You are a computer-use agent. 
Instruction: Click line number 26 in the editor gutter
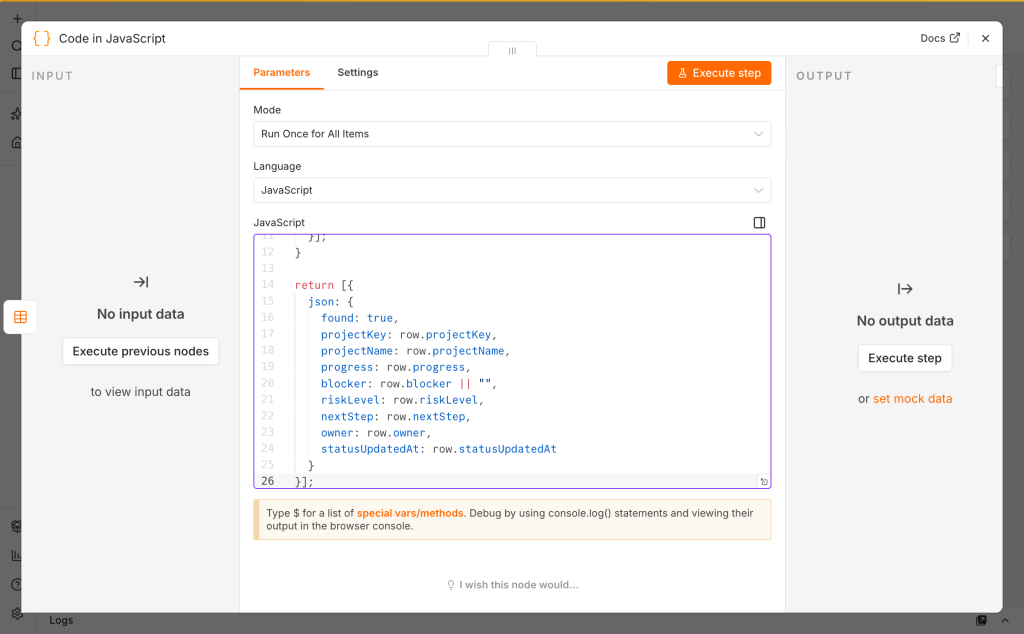268,481
